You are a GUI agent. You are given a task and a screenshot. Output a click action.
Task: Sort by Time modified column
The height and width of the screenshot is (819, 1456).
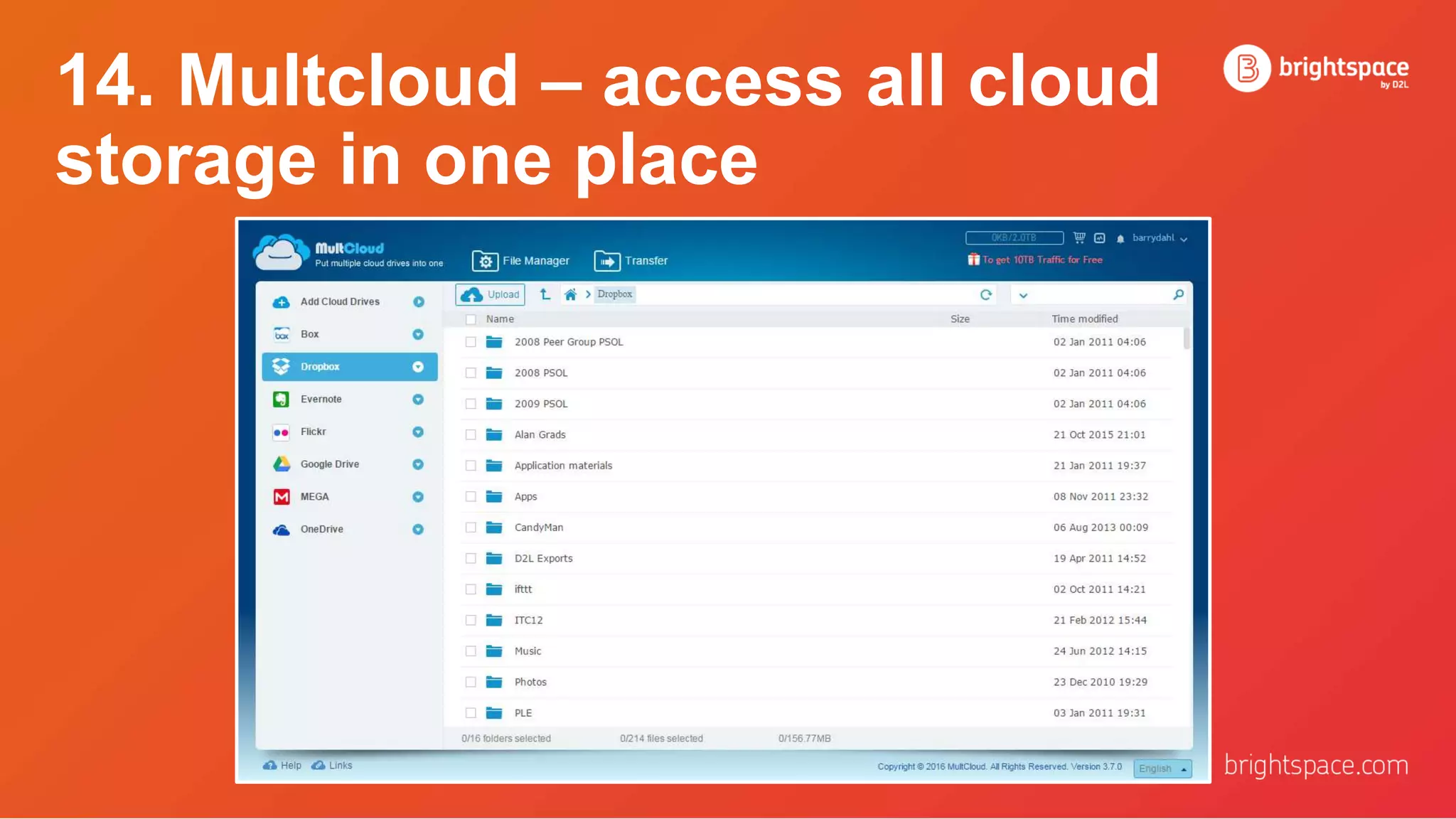1084,319
